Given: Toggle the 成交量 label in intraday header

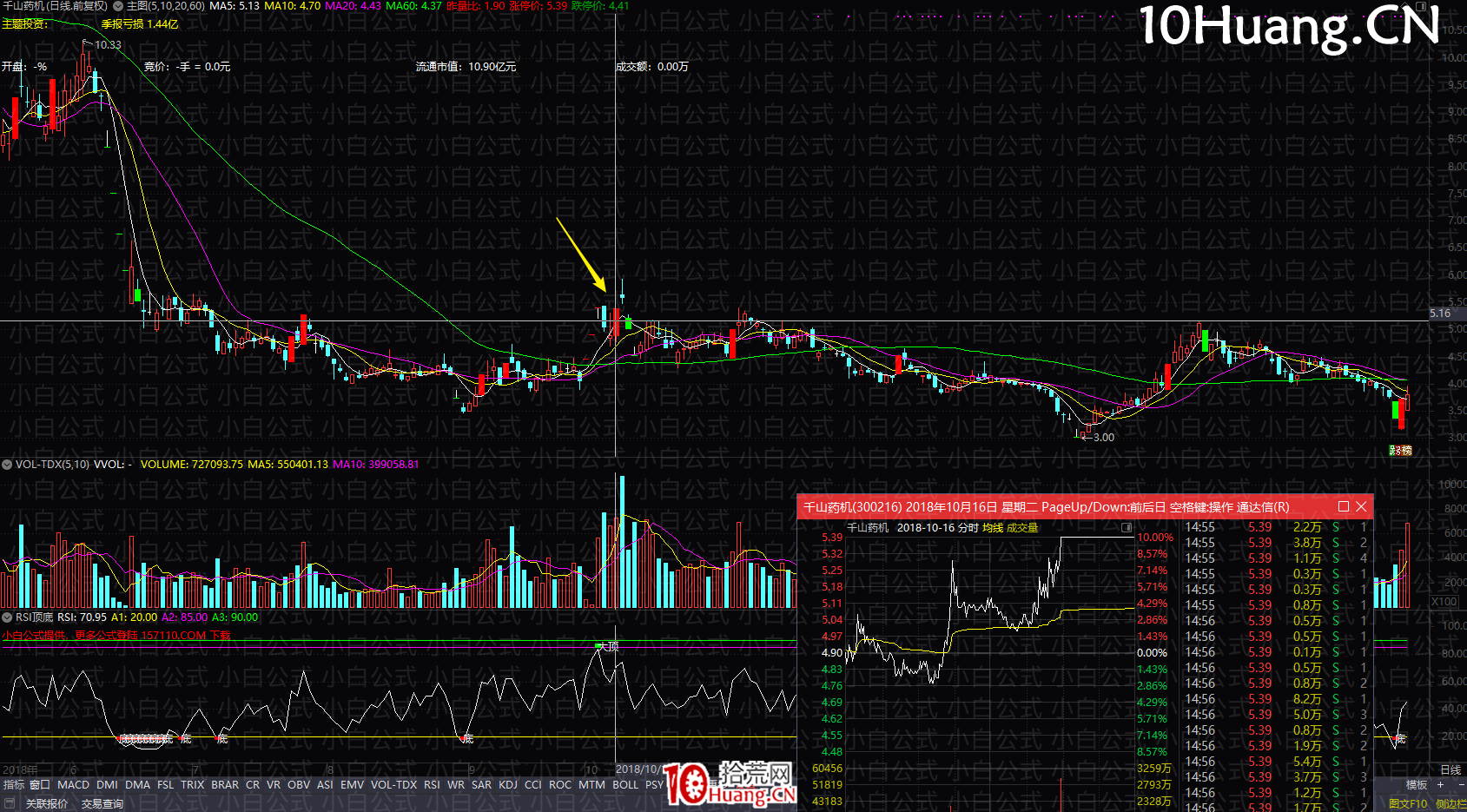Looking at the screenshot, I should coord(1022,527).
